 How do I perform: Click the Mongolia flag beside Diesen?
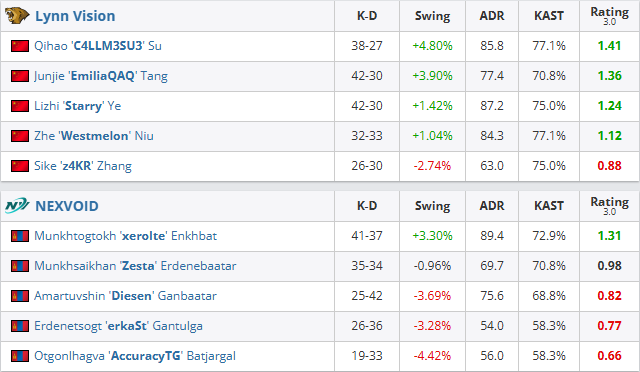click(20, 296)
